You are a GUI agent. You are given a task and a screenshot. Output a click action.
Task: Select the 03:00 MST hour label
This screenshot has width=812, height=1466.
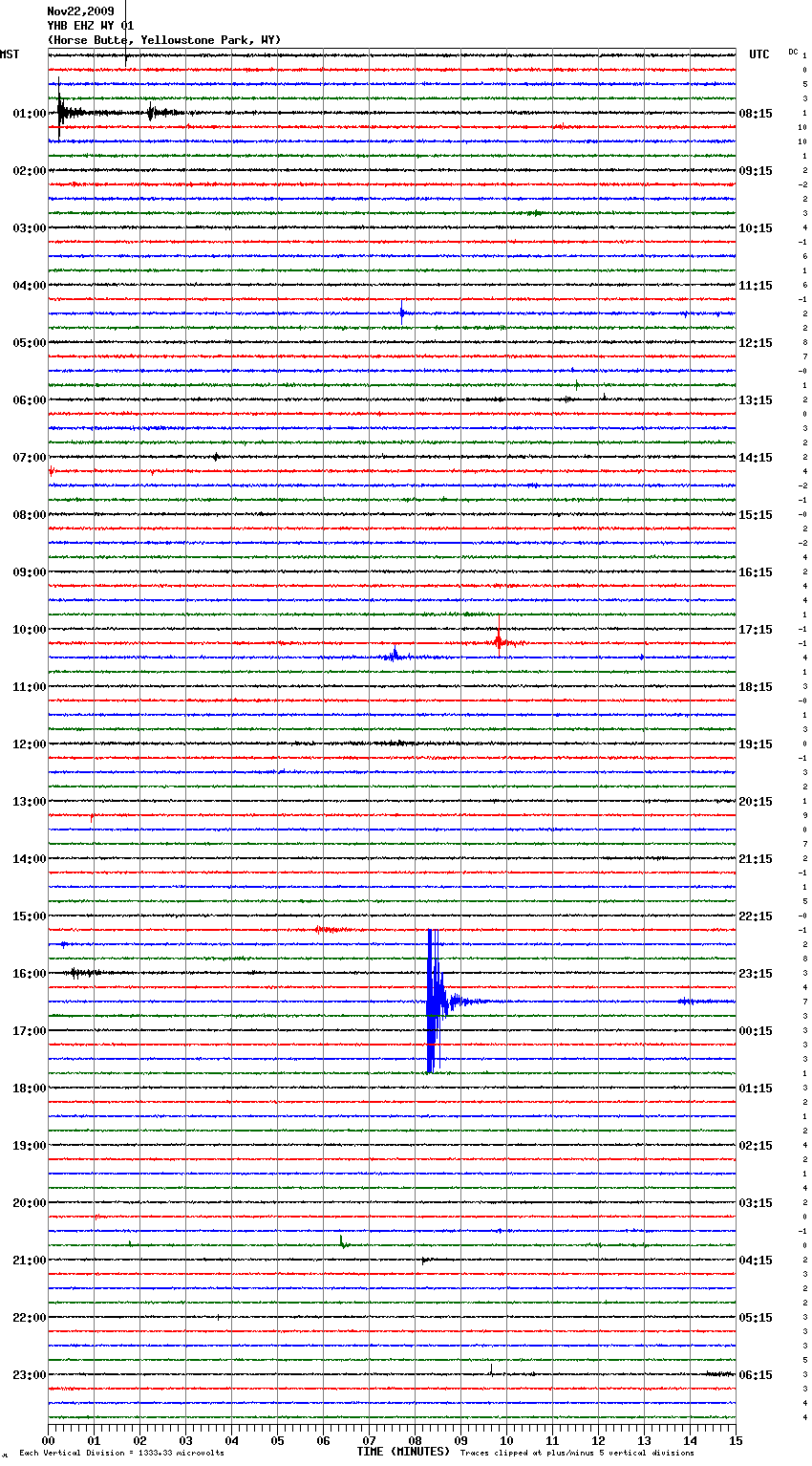30,228
